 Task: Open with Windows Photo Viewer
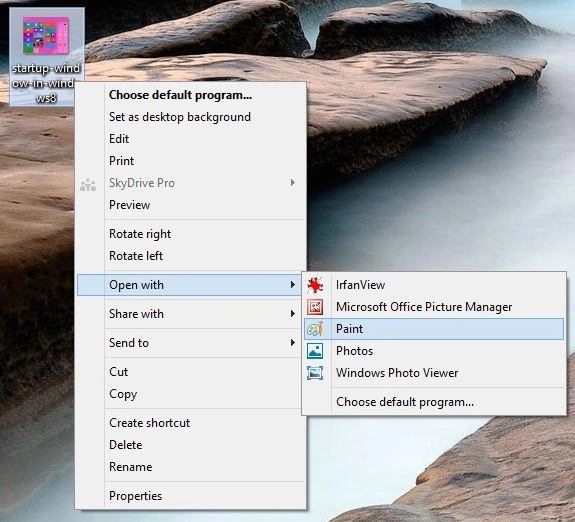coord(434,373)
